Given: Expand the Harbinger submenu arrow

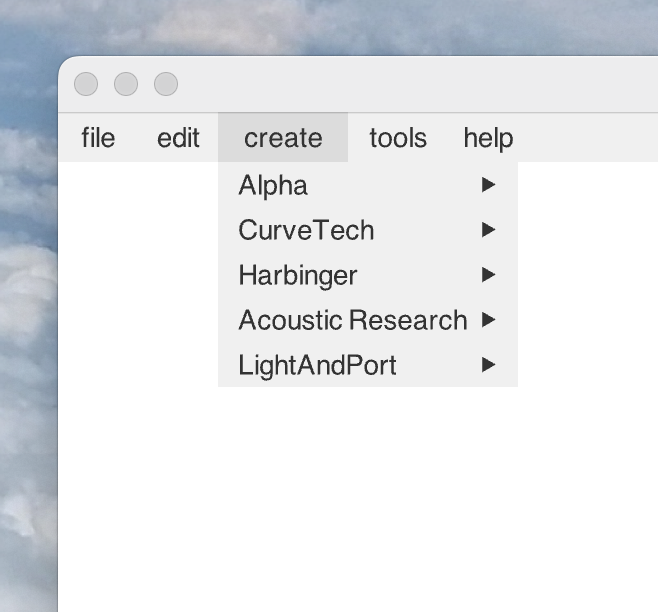Looking at the screenshot, I should (x=488, y=275).
